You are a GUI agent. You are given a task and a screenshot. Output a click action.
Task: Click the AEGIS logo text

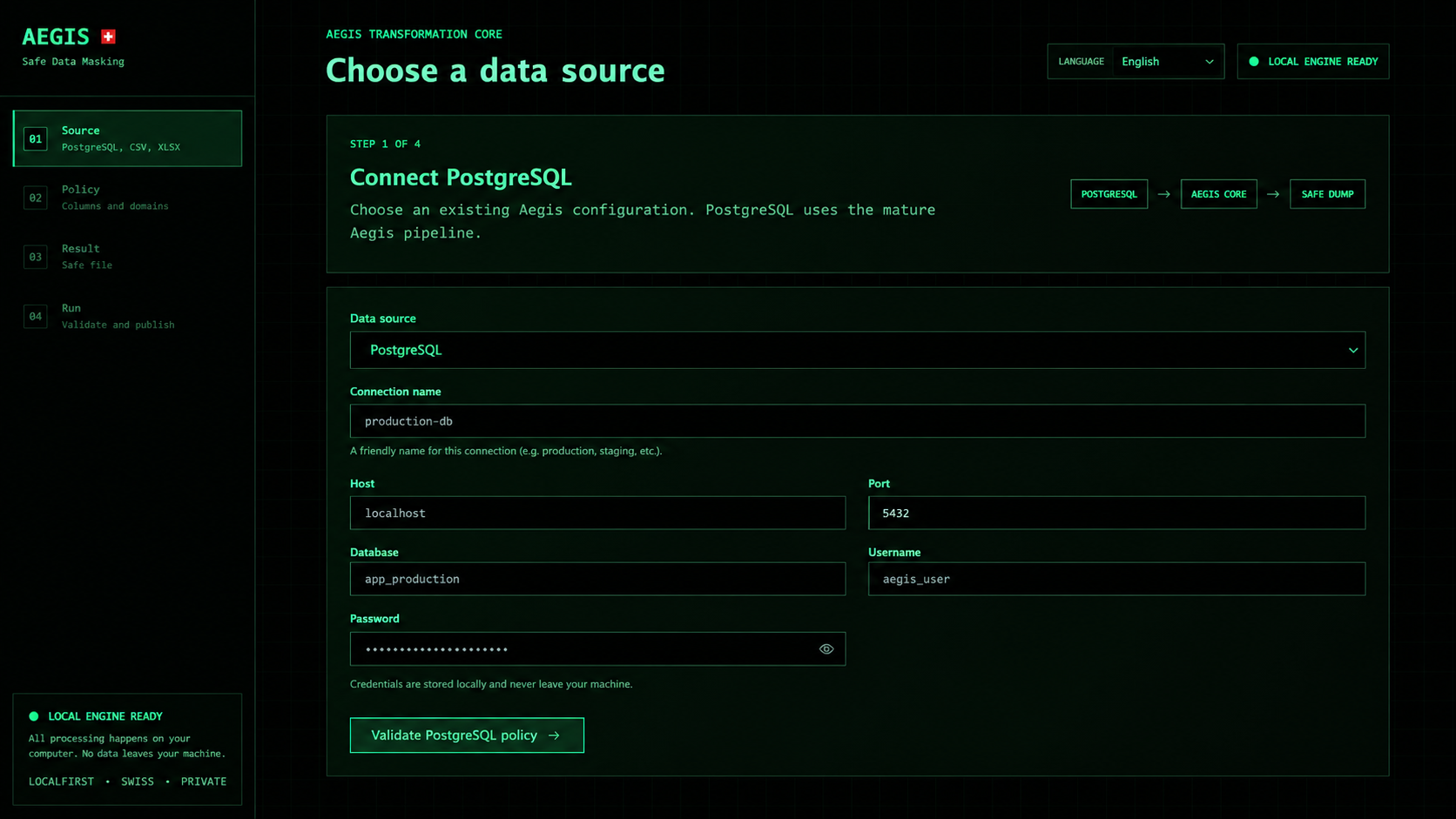pyautogui.click(x=56, y=37)
